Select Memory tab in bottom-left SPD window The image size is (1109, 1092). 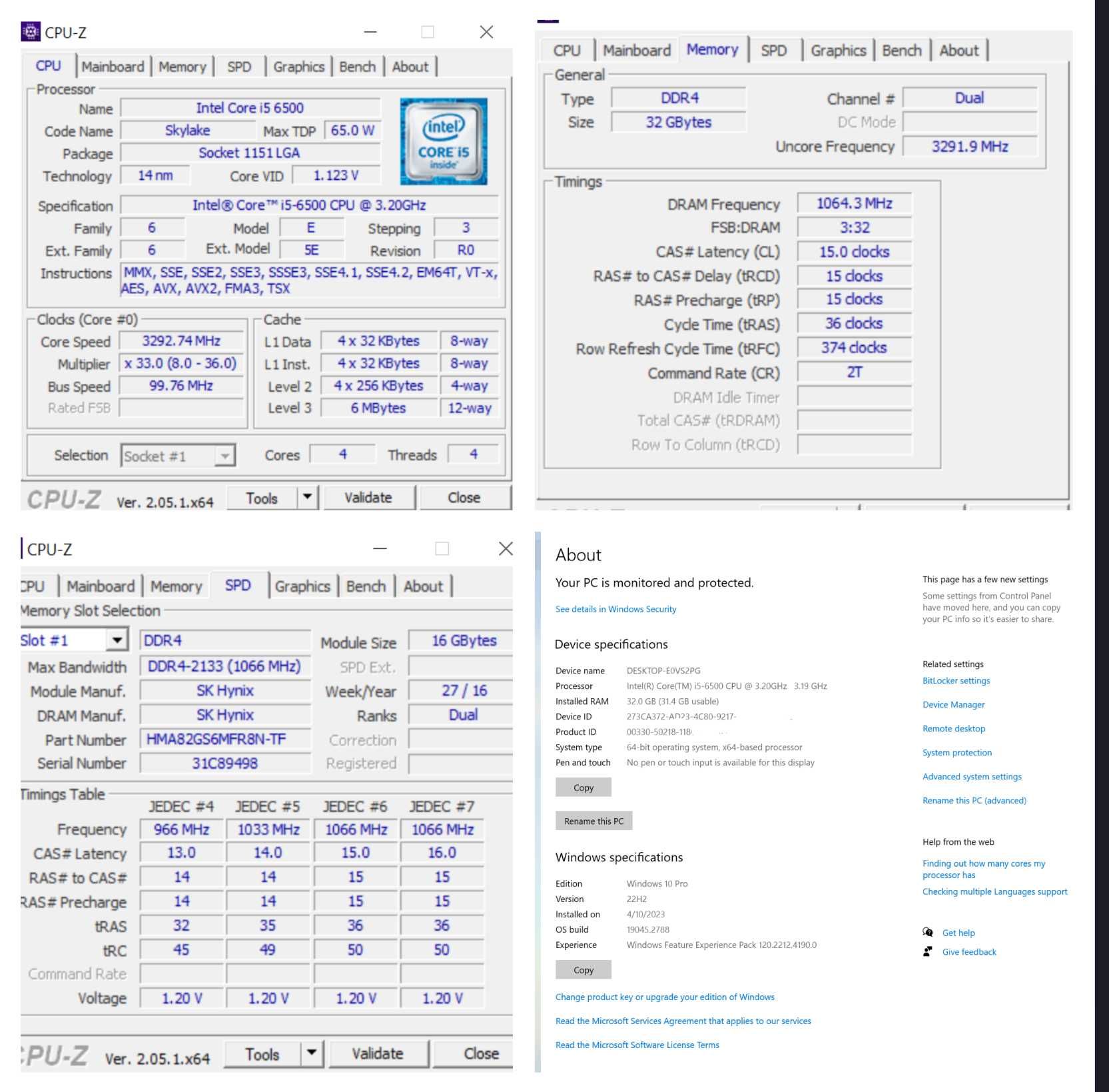[176, 586]
